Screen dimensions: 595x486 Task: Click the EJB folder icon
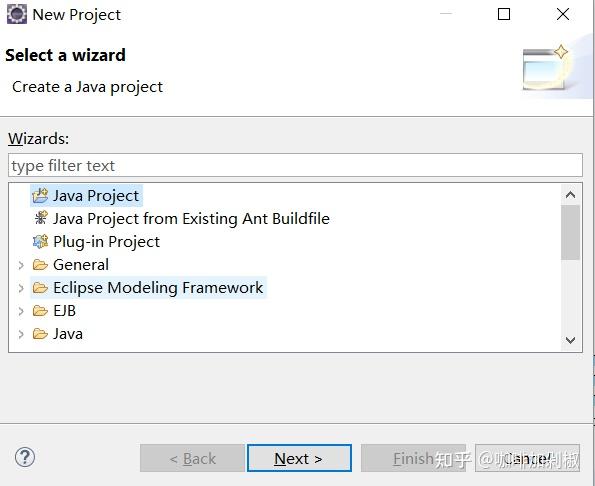[40, 311]
